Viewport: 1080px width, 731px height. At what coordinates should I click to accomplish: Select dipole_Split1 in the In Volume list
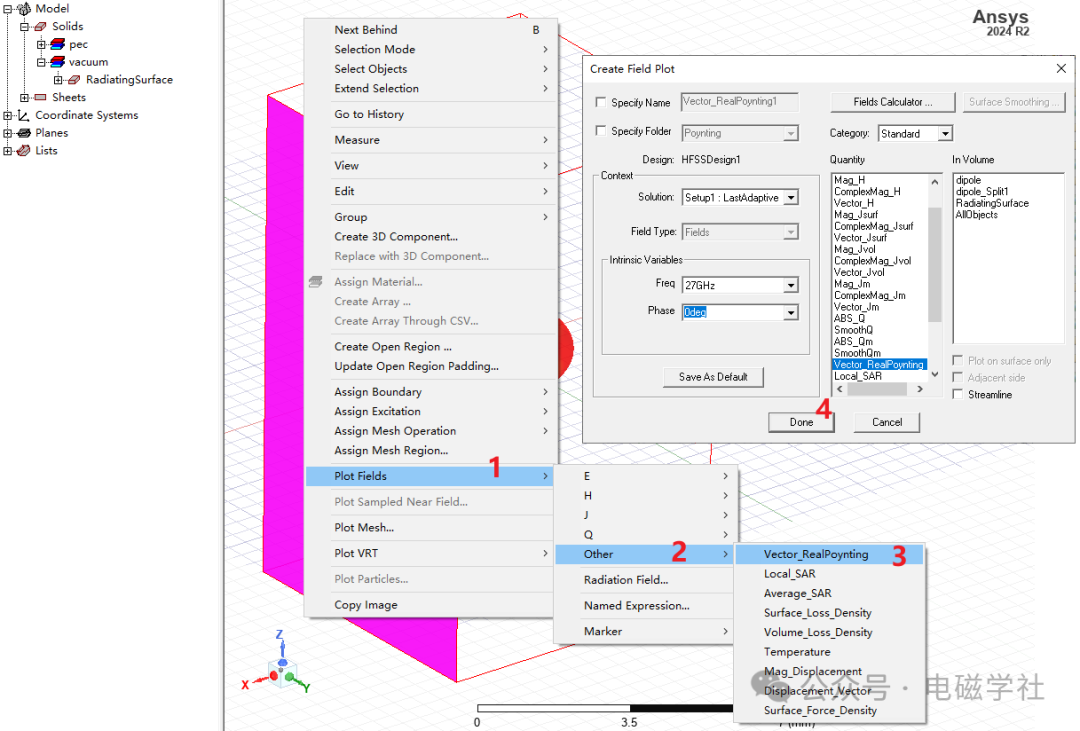(x=982, y=192)
